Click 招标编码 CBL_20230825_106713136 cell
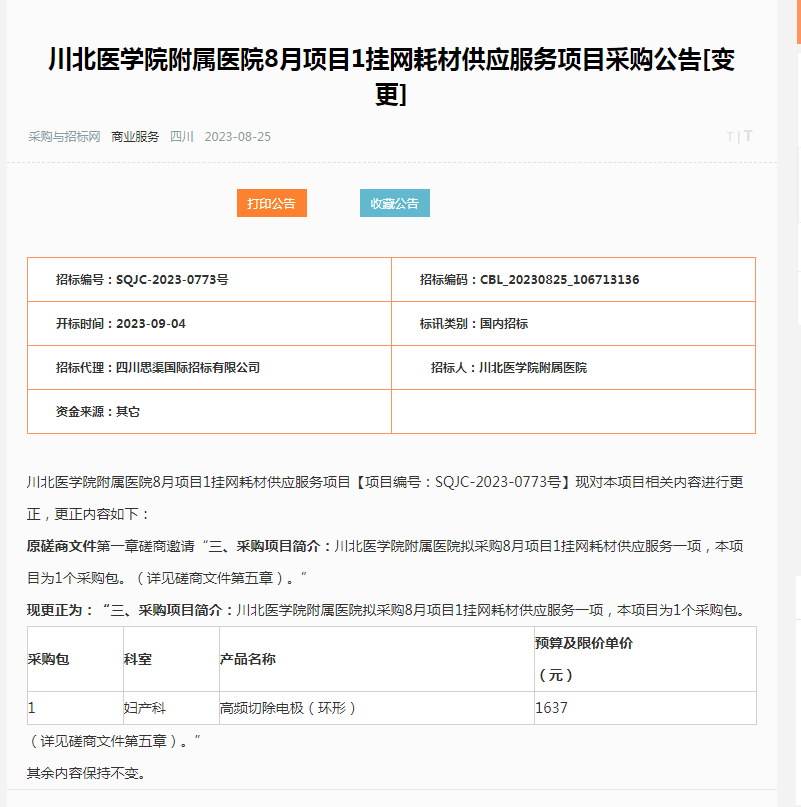 click(x=573, y=279)
